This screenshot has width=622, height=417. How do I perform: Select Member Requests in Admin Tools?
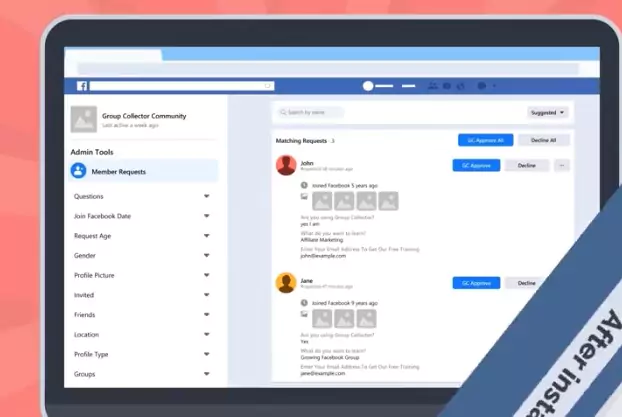click(143, 171)
